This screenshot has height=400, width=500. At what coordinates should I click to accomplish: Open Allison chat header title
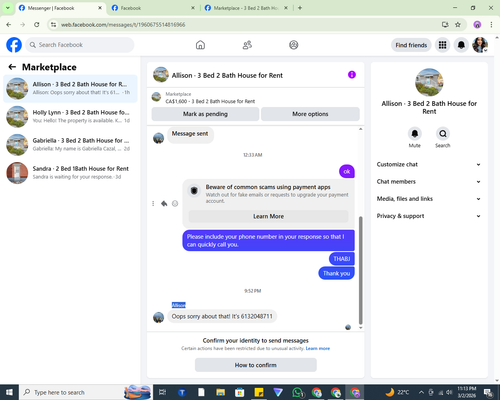click(227, 75)
